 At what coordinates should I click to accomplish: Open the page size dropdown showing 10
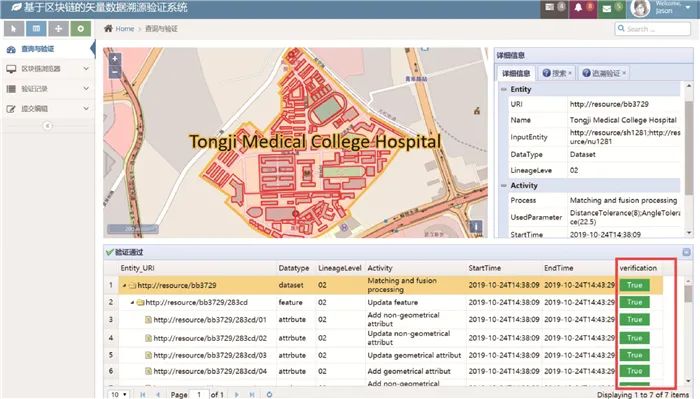click(119, 395)
